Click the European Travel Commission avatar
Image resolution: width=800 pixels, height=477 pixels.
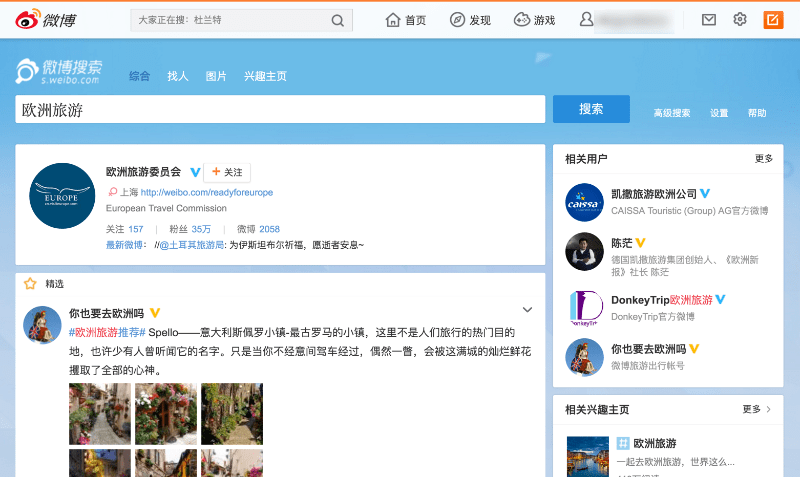click(62, 196)
